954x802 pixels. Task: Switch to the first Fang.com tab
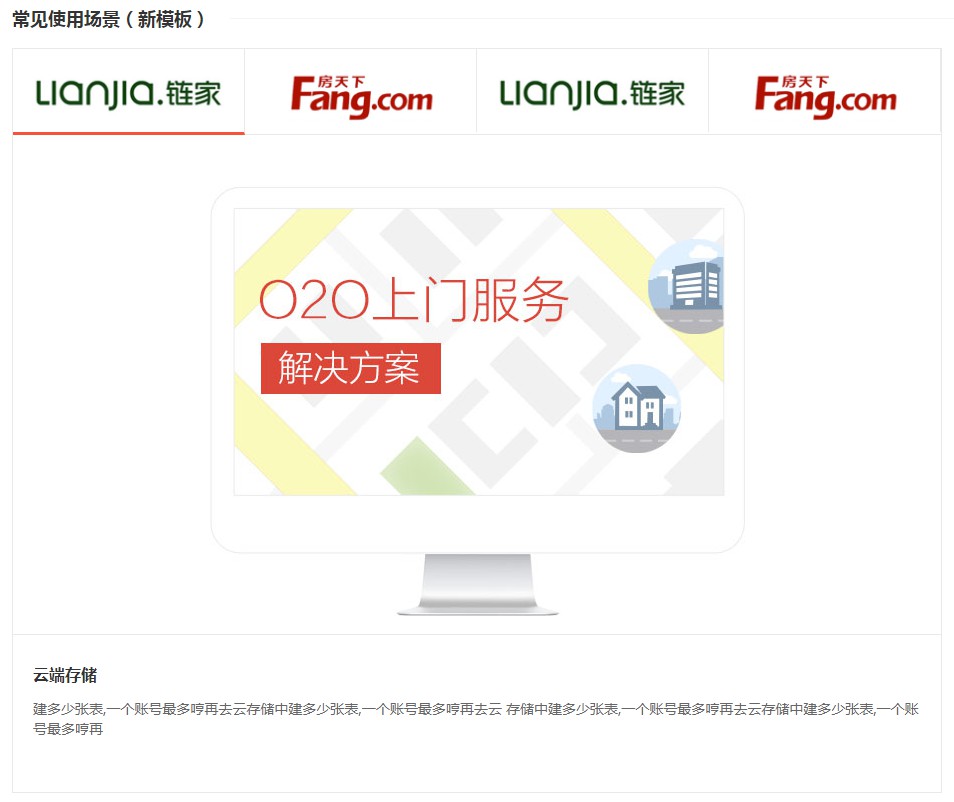point(361,92)
